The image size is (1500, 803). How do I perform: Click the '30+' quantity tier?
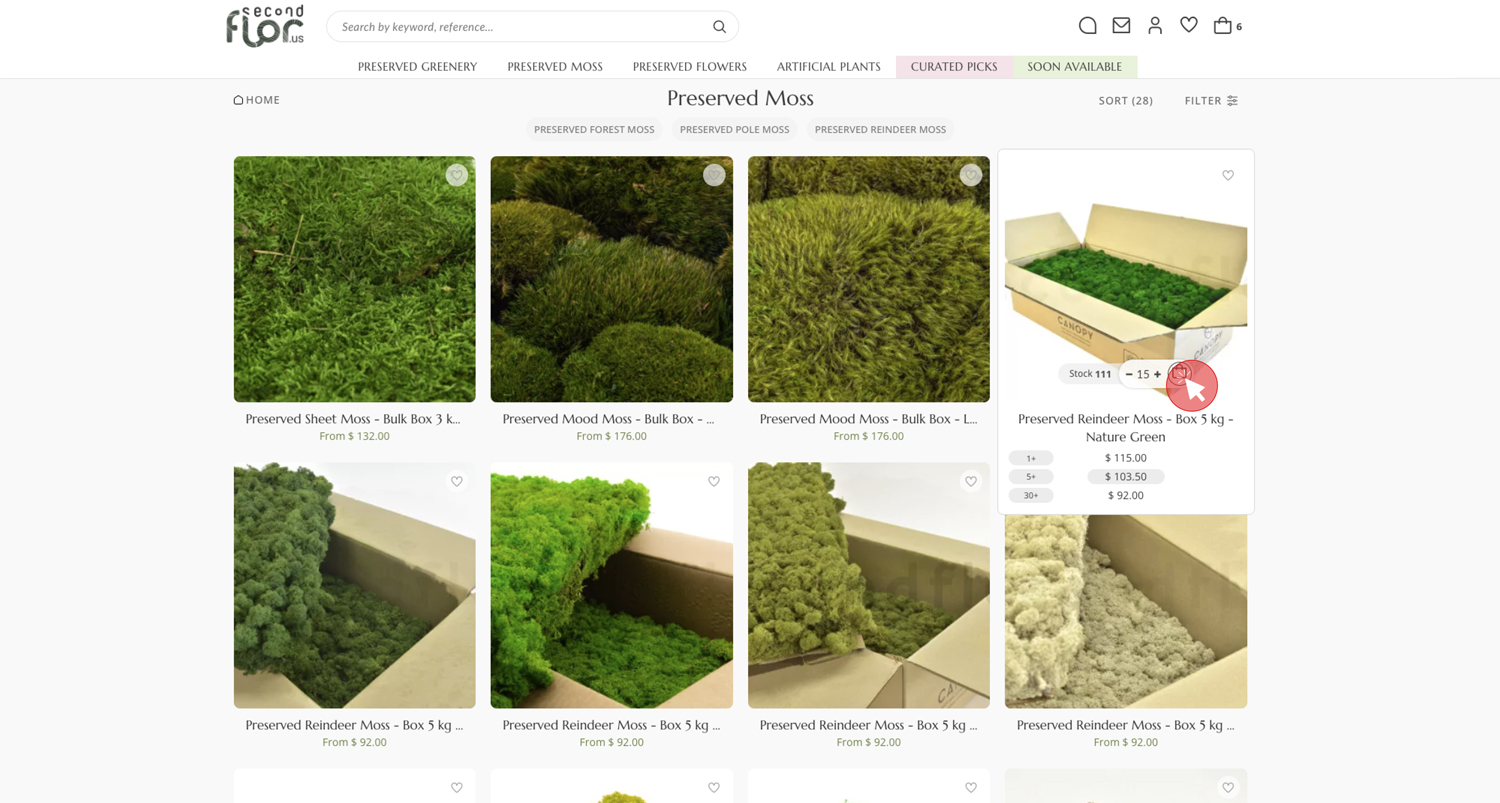pos(1031,496)
